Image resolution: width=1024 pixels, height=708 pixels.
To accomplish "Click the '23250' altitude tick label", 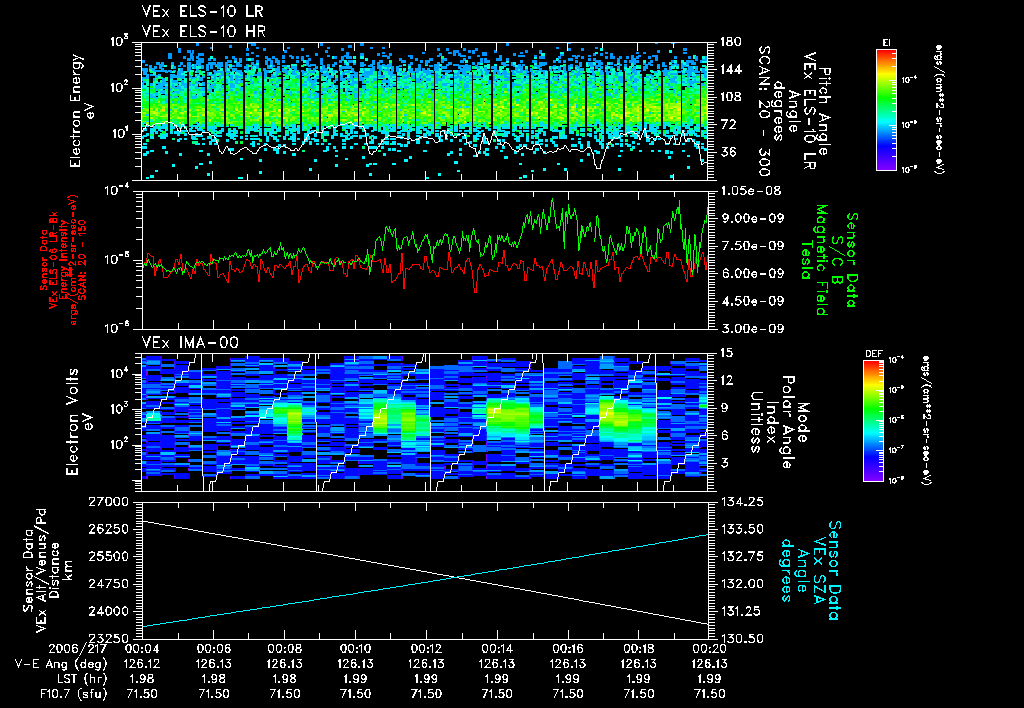I will coord(109,638).
